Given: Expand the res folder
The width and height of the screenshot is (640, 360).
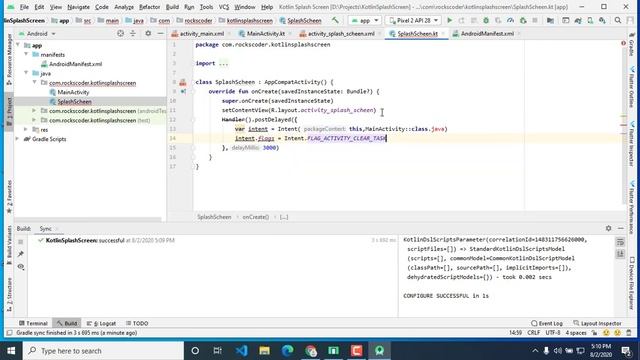Looking at the screenshot, I should [26, 129].
